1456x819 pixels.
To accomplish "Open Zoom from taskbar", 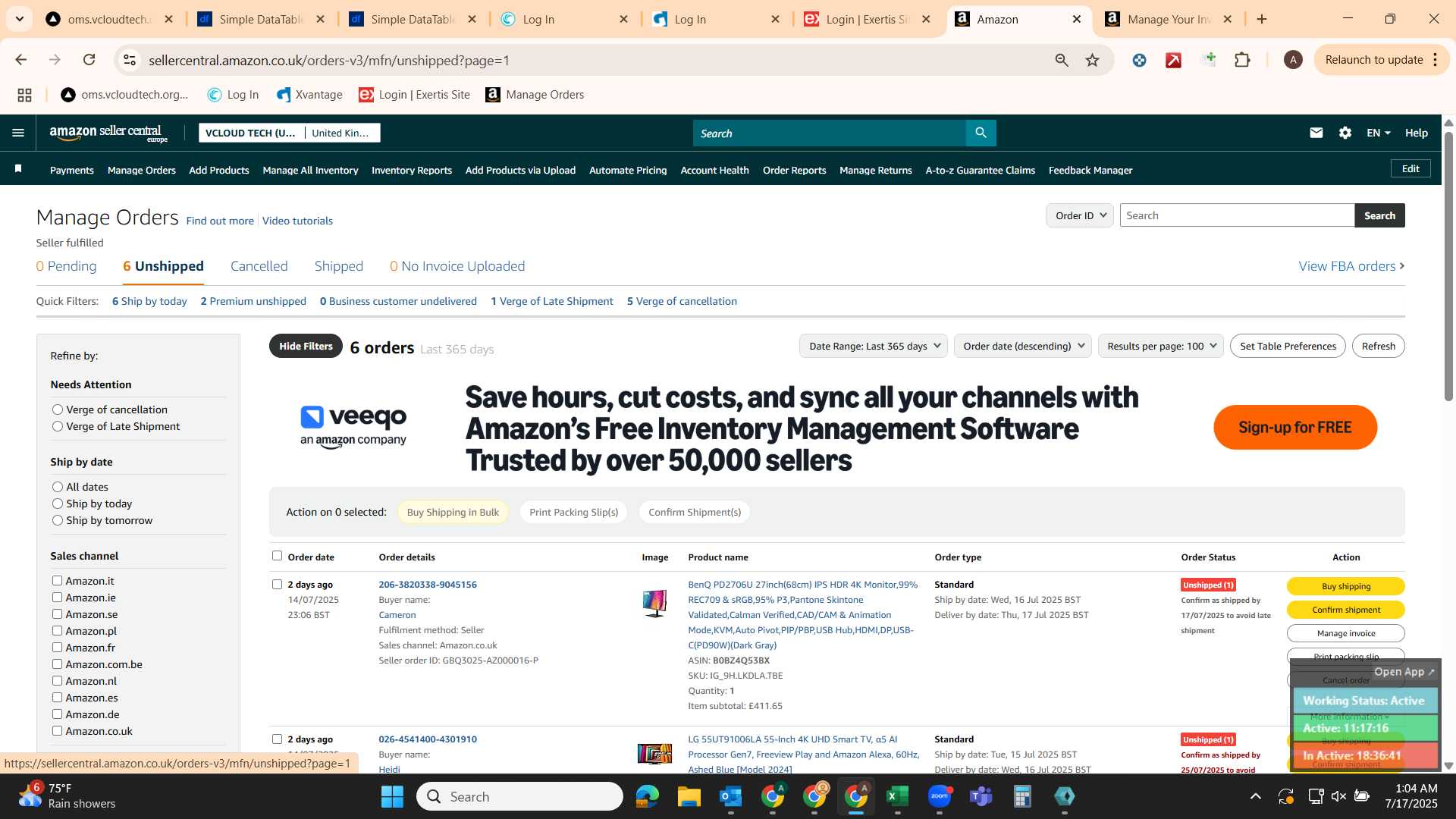I will pos(940,796).
